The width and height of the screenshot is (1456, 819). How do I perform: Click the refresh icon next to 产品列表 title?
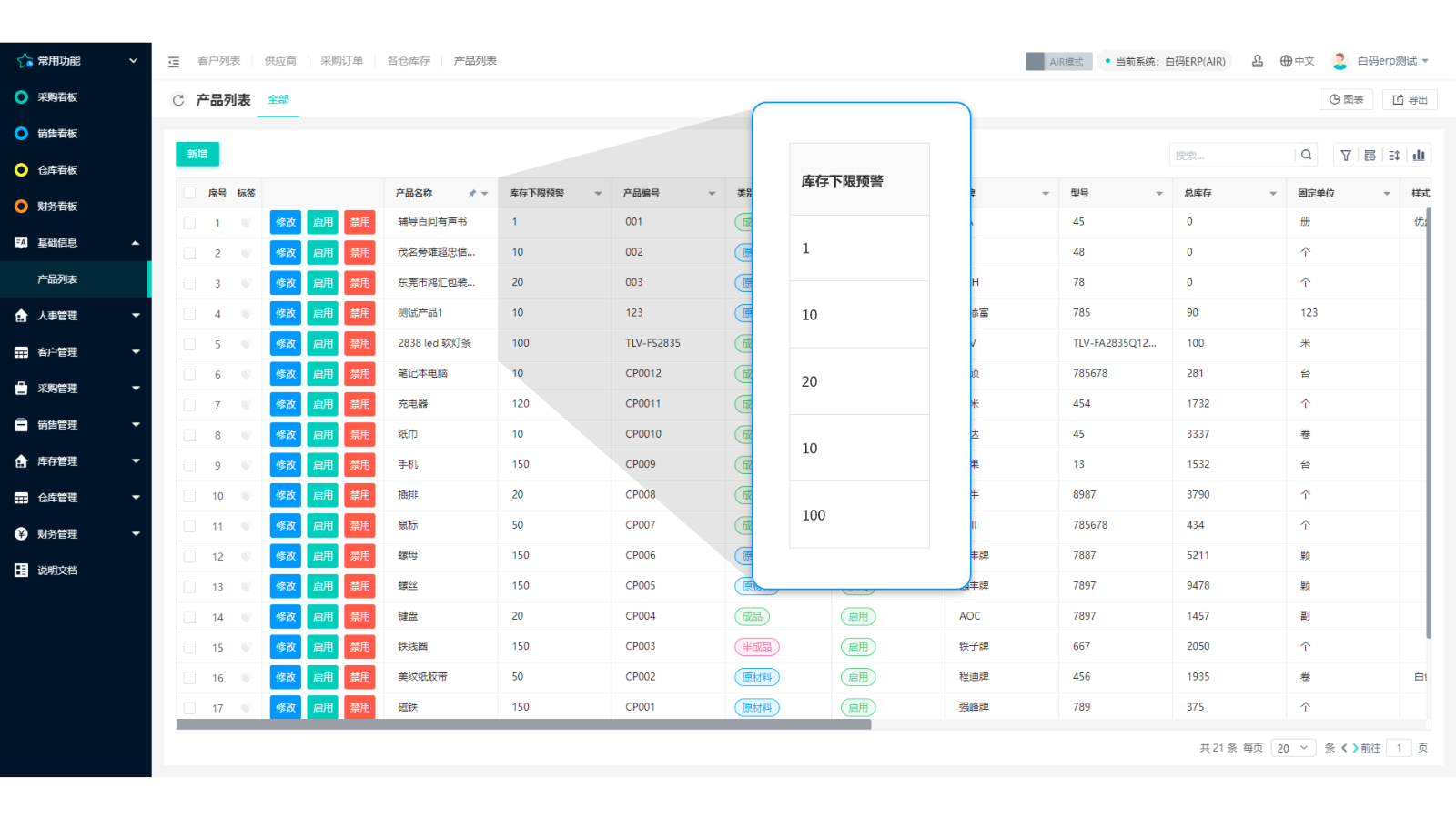point(178,100)
